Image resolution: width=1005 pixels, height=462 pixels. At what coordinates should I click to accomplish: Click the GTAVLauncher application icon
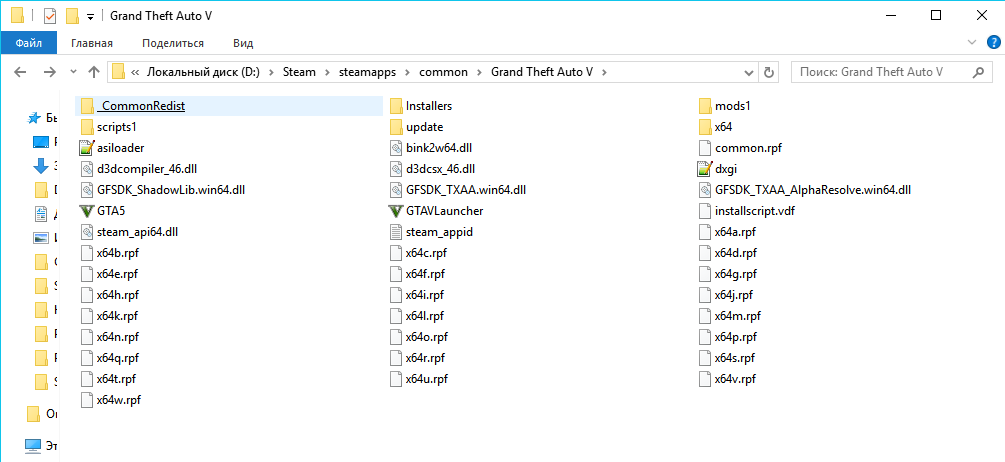[x=396, y=211]
